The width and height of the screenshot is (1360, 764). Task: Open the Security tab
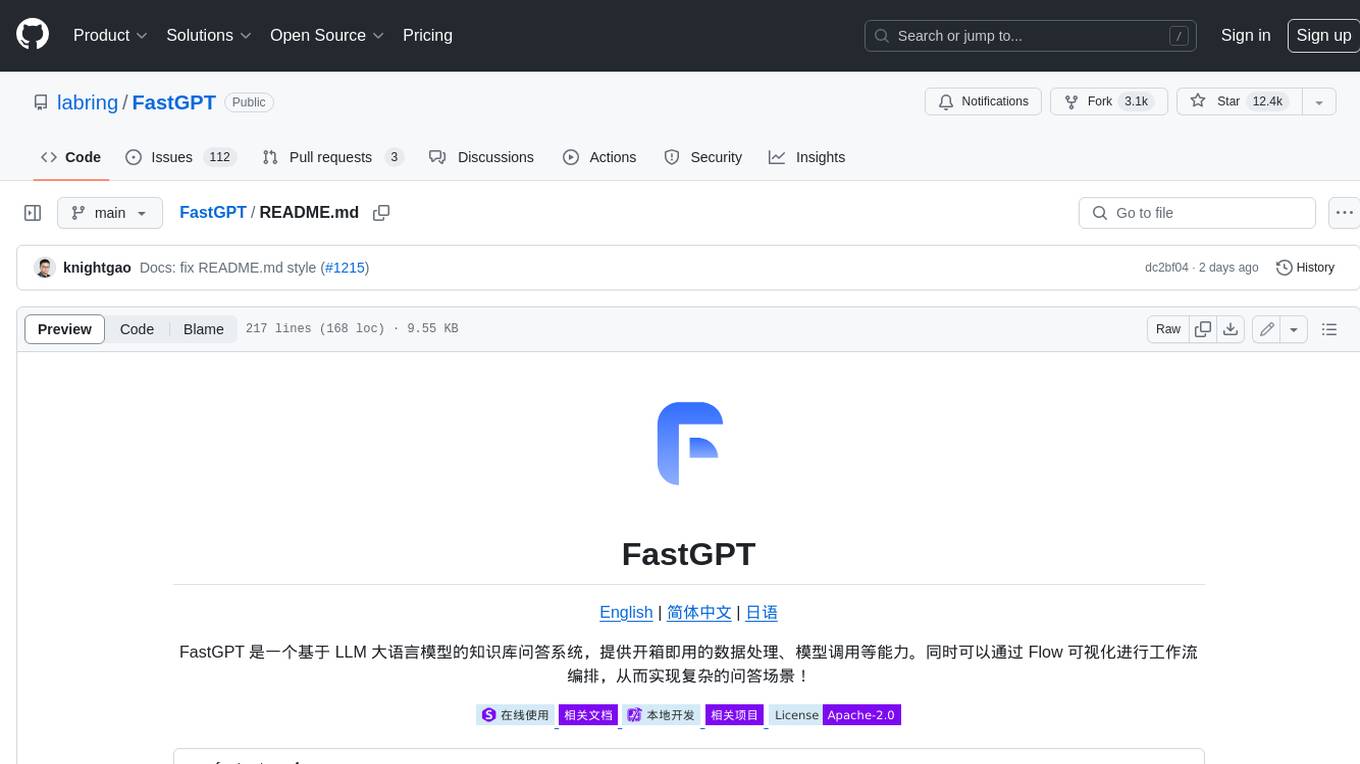(703, 157)
